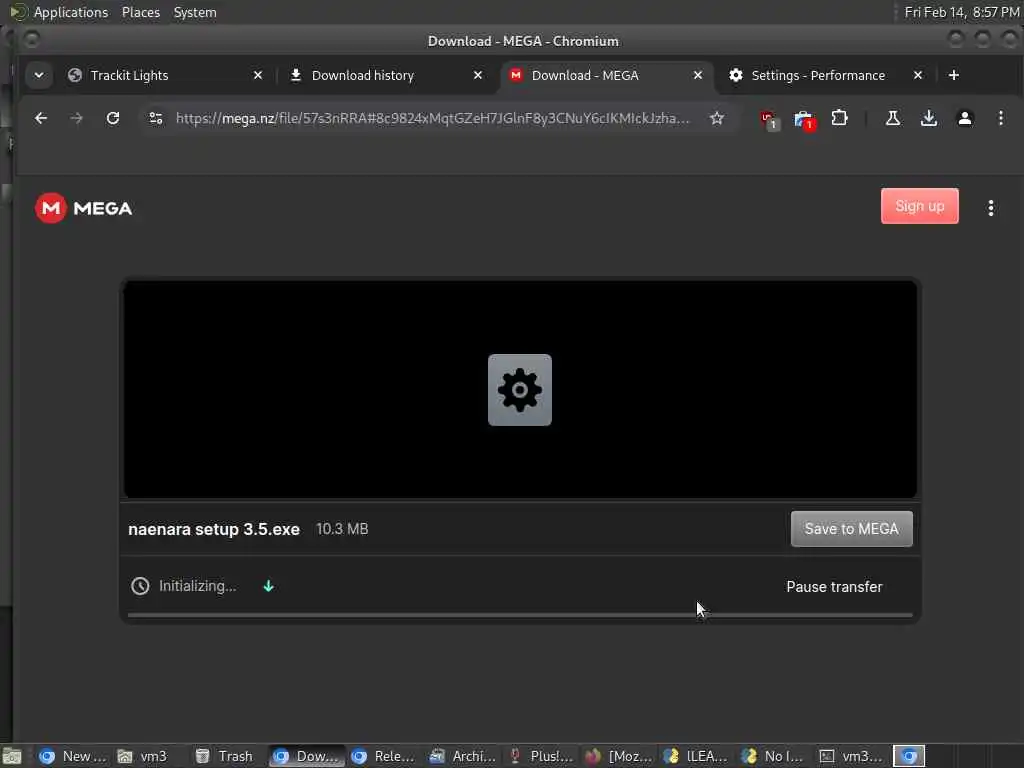The image size is (1024, 768).
Task: Close the Settings - Performance tab
Action: [918, 75]
